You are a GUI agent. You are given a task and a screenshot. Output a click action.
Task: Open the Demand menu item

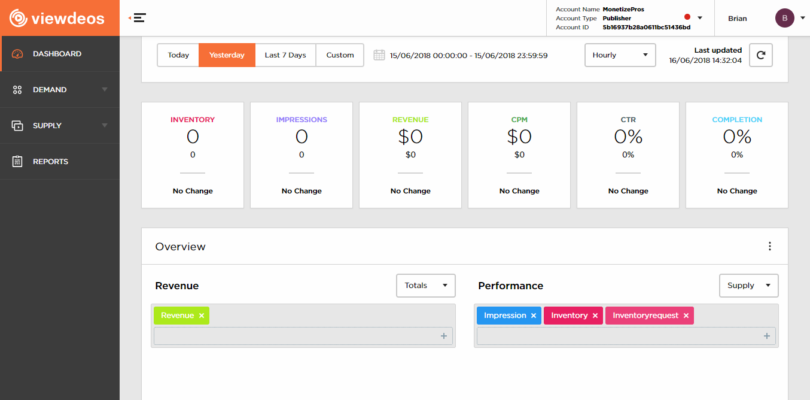(x=60, y=89)
